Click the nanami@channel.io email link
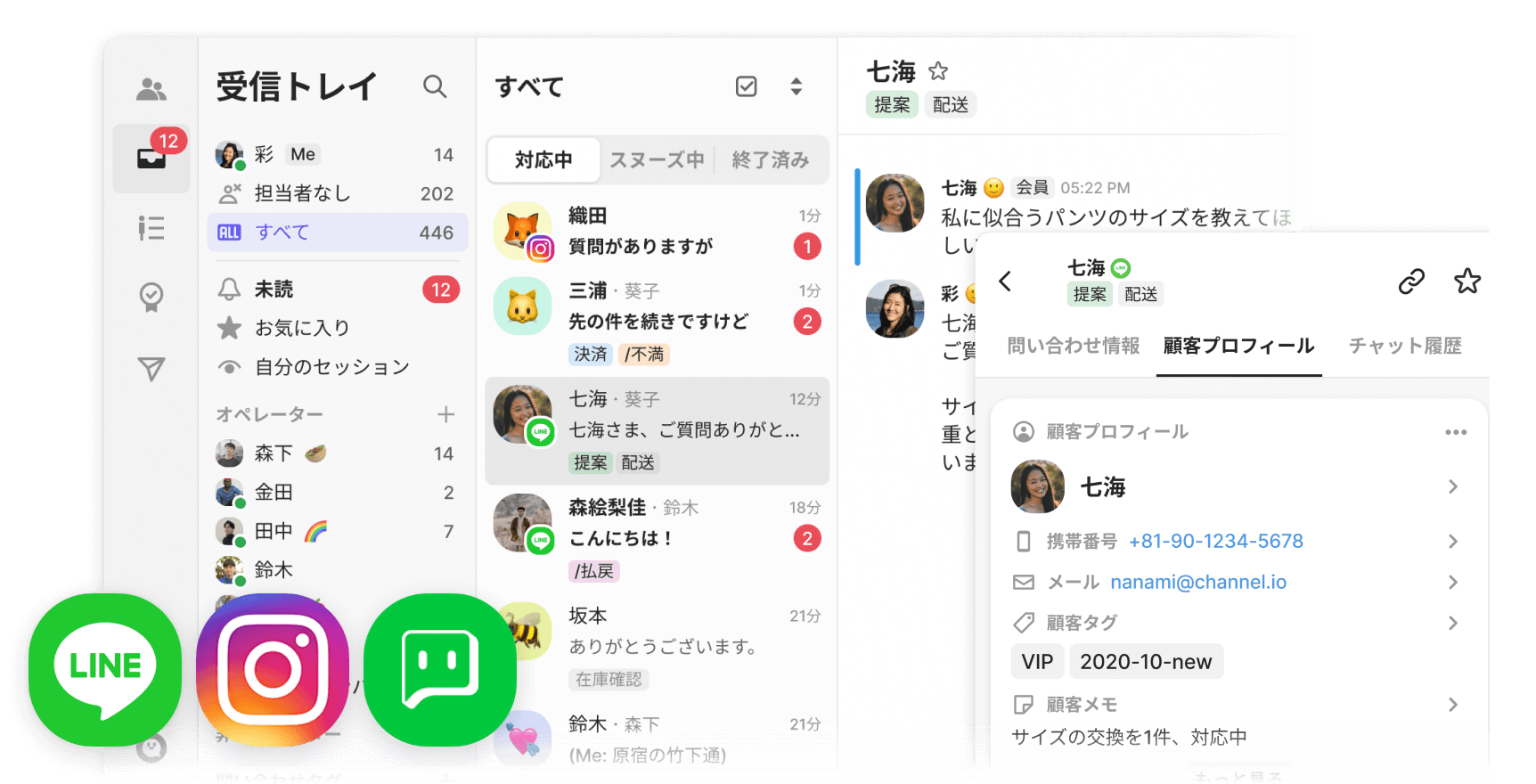Viewport: 1536px width, 784px height. [x=1197, y=583]
